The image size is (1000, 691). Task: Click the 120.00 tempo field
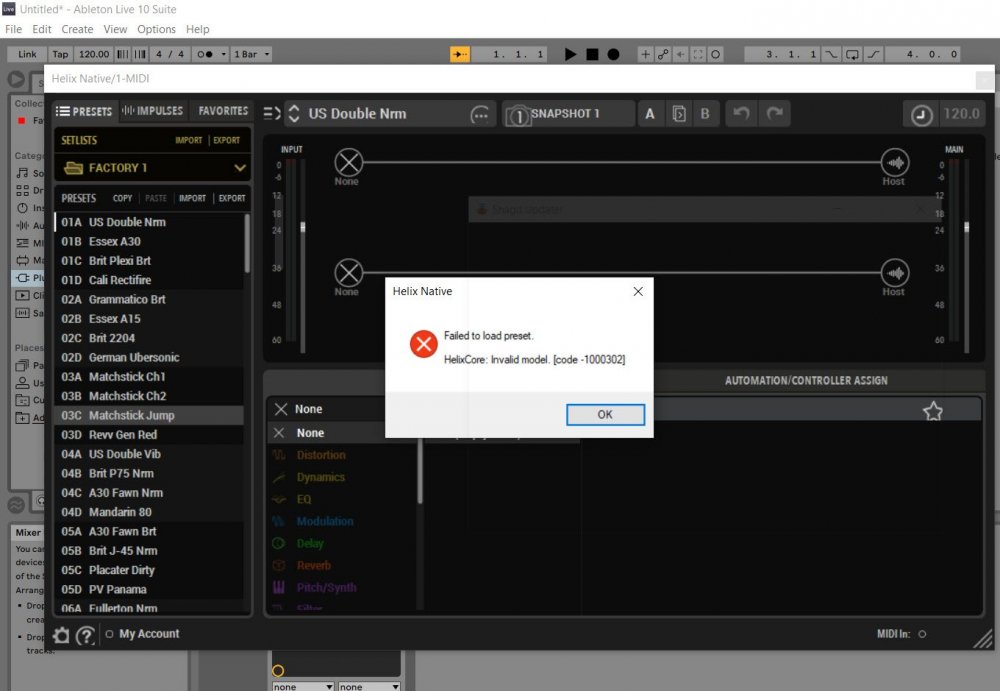[94, 54]
